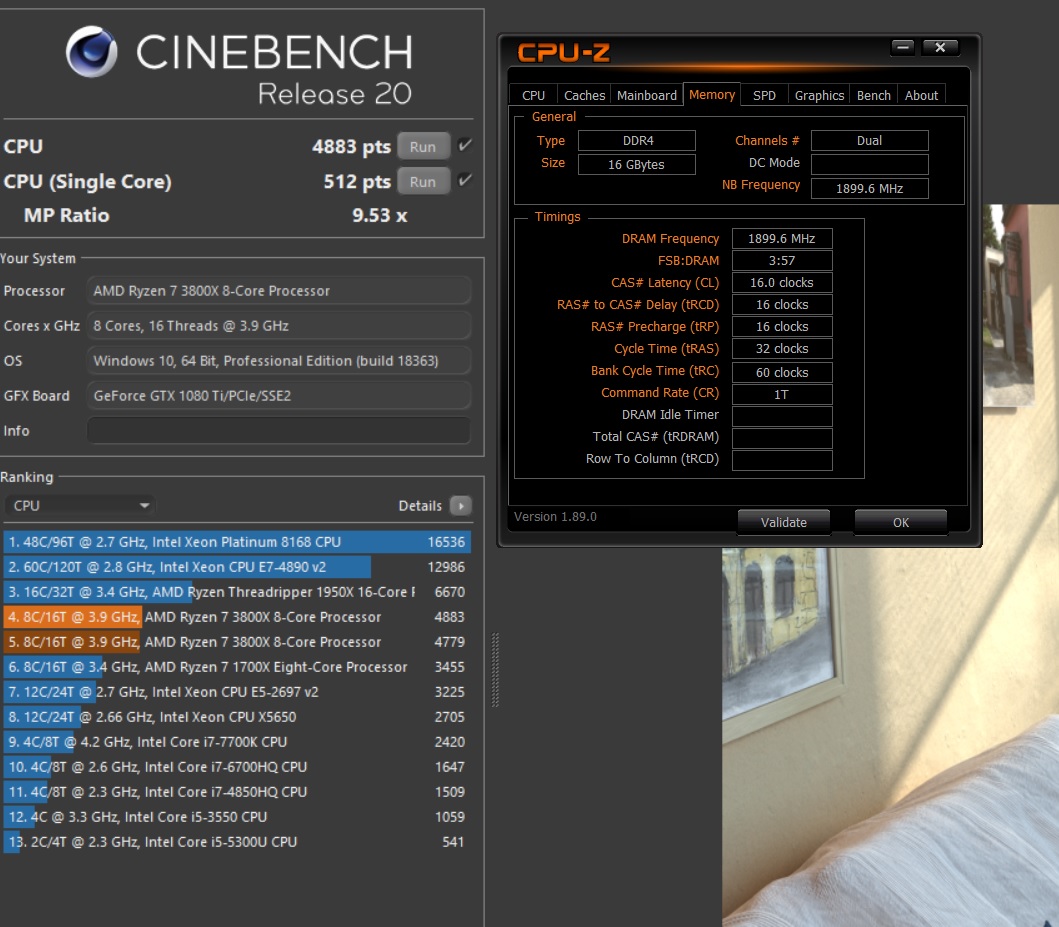Image resolution: width=1059 pixels, height=927 pixels.
Task: Click the Command Rate value 1T
Action: click(782, 394)
